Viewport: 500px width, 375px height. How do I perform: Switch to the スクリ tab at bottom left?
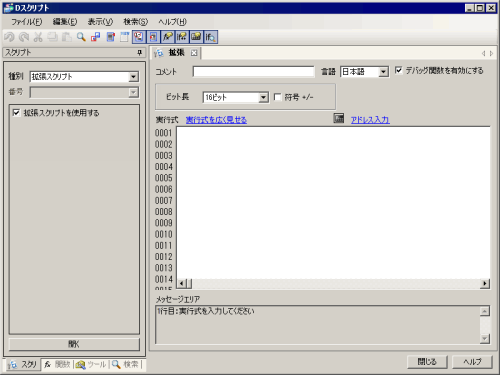coord(23,364)
